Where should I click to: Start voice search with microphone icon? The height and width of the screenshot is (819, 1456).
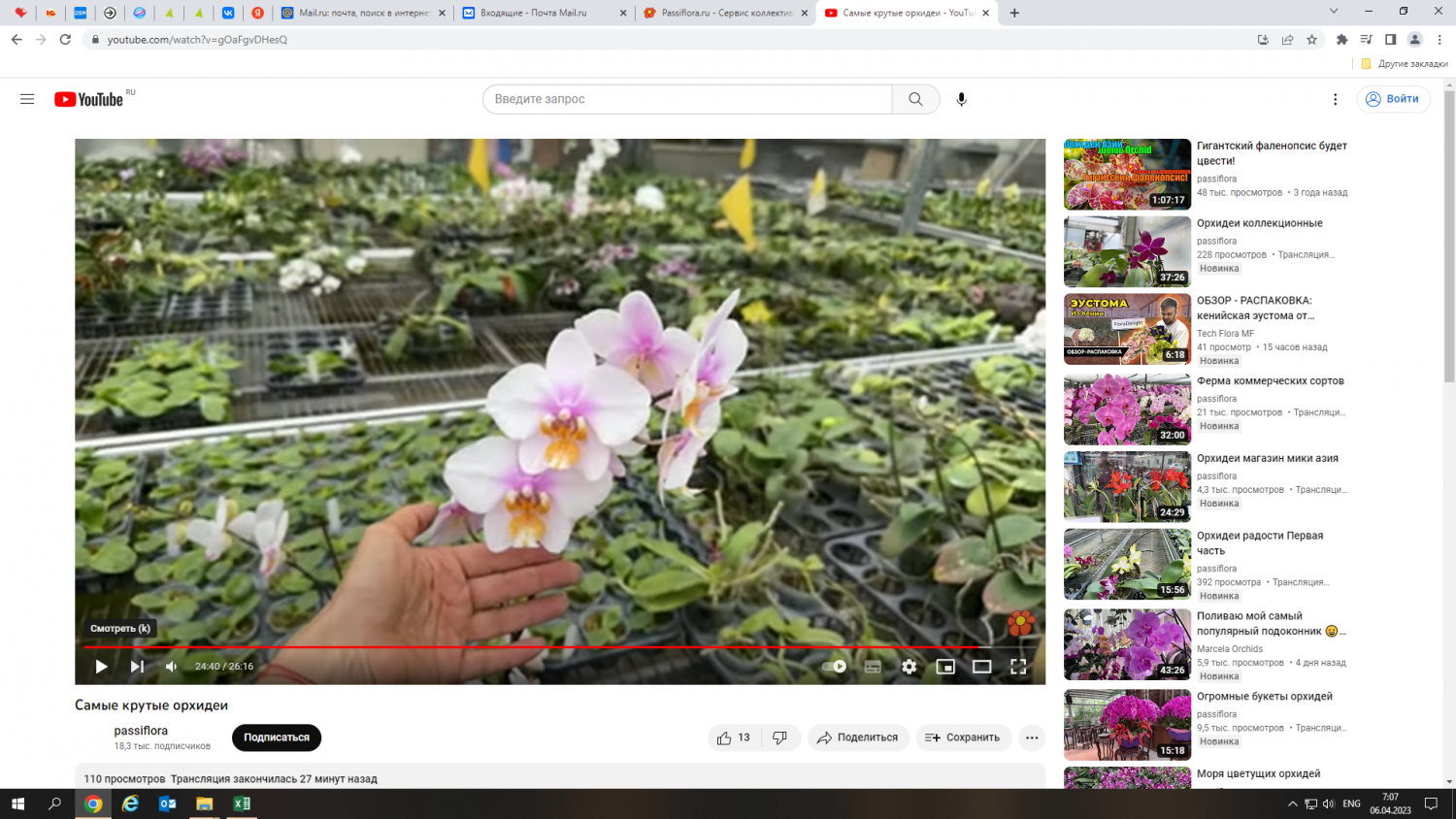(x=961, y=99)
